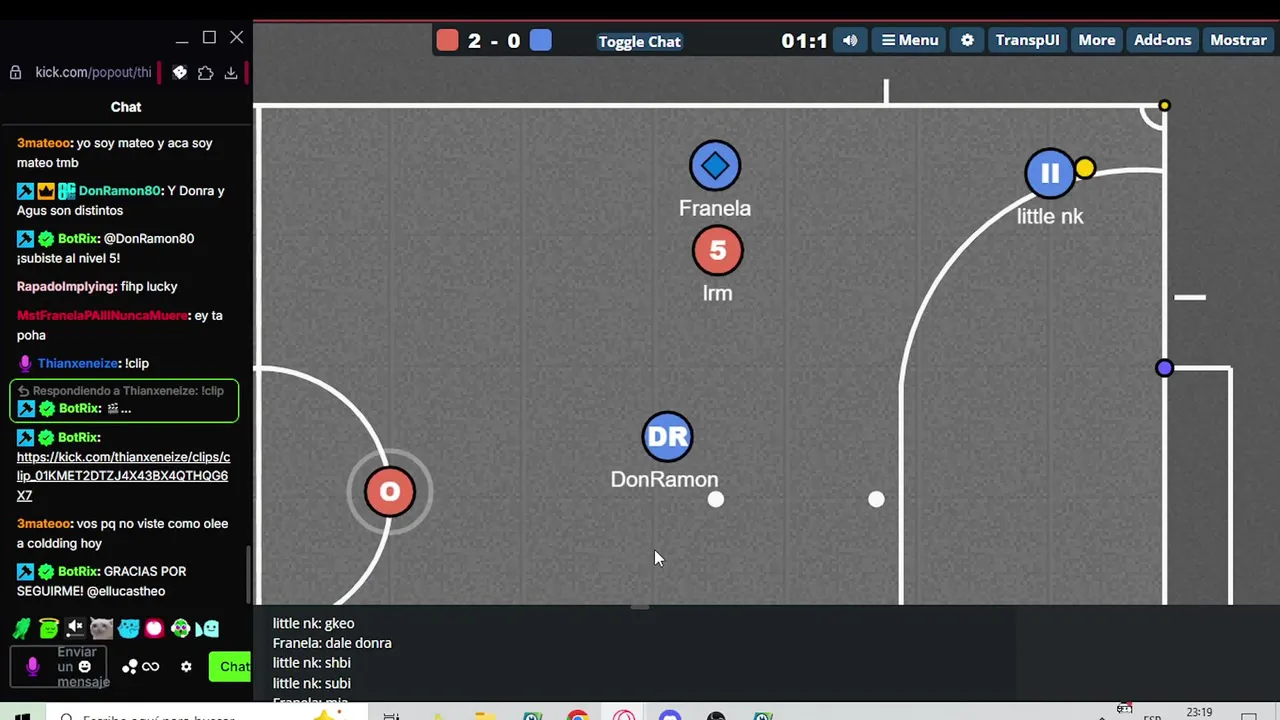Click red team color square
The image size is (1280, 720).
(448, 41)
